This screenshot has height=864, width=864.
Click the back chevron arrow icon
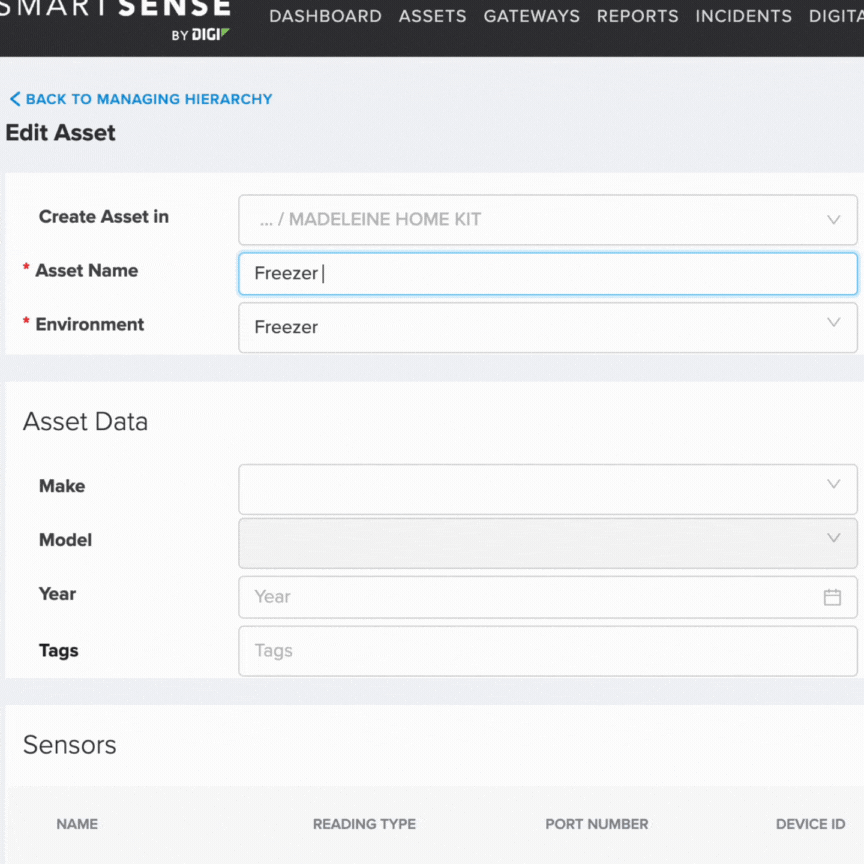(15, 99)
